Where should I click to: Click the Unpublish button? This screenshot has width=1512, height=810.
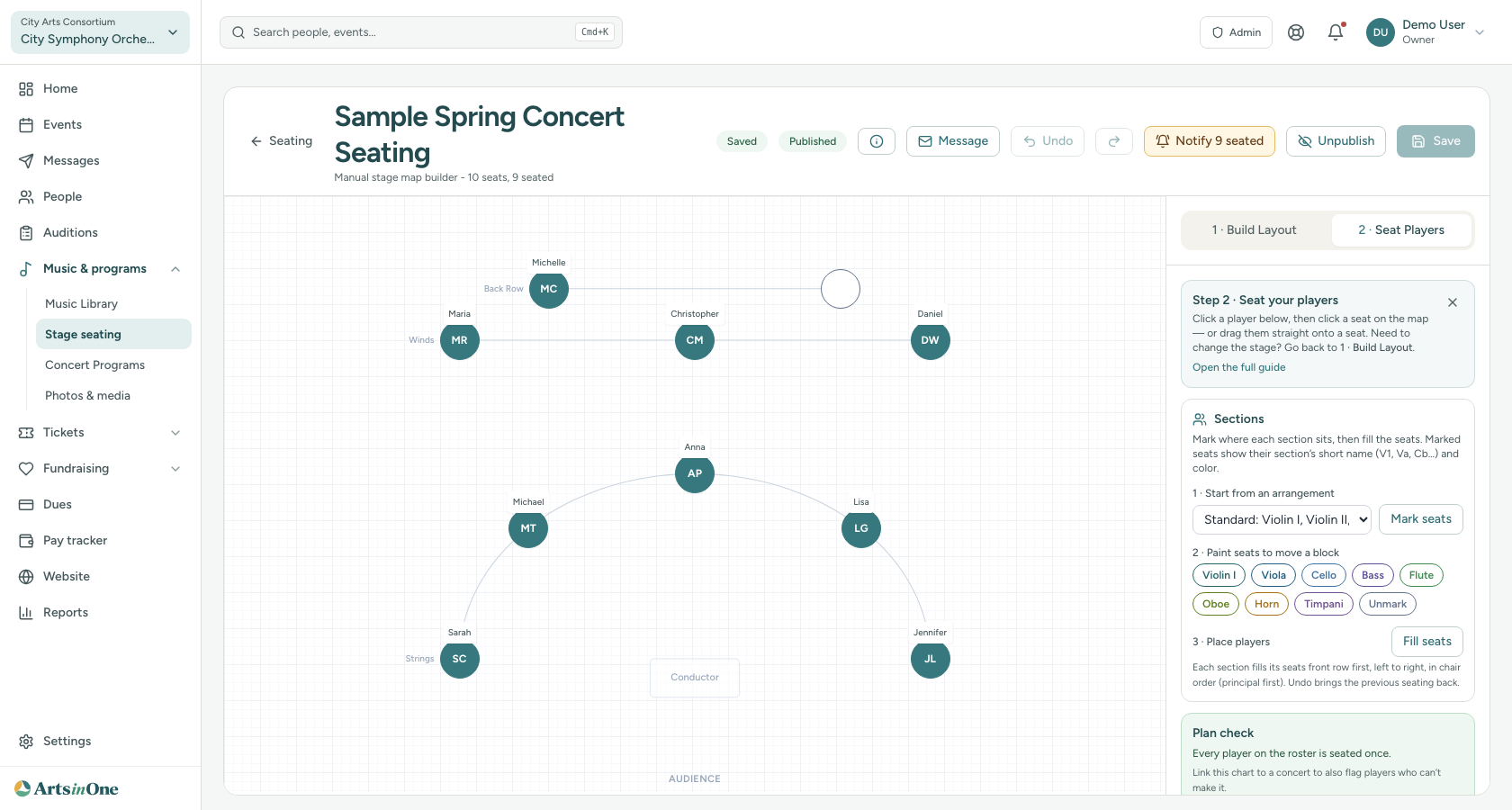[1336, 141]
